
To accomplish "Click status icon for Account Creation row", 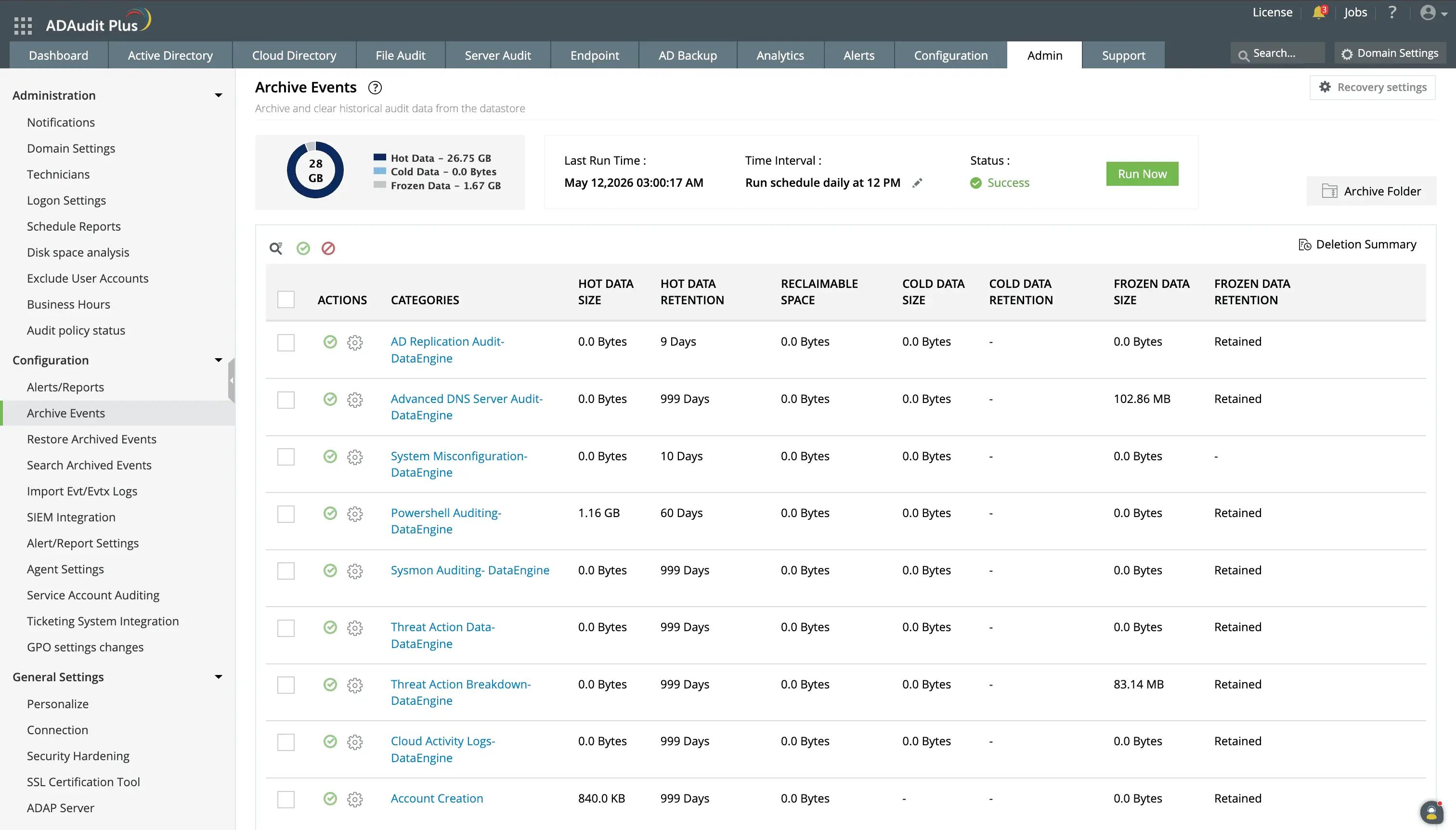I will (330, 799).
